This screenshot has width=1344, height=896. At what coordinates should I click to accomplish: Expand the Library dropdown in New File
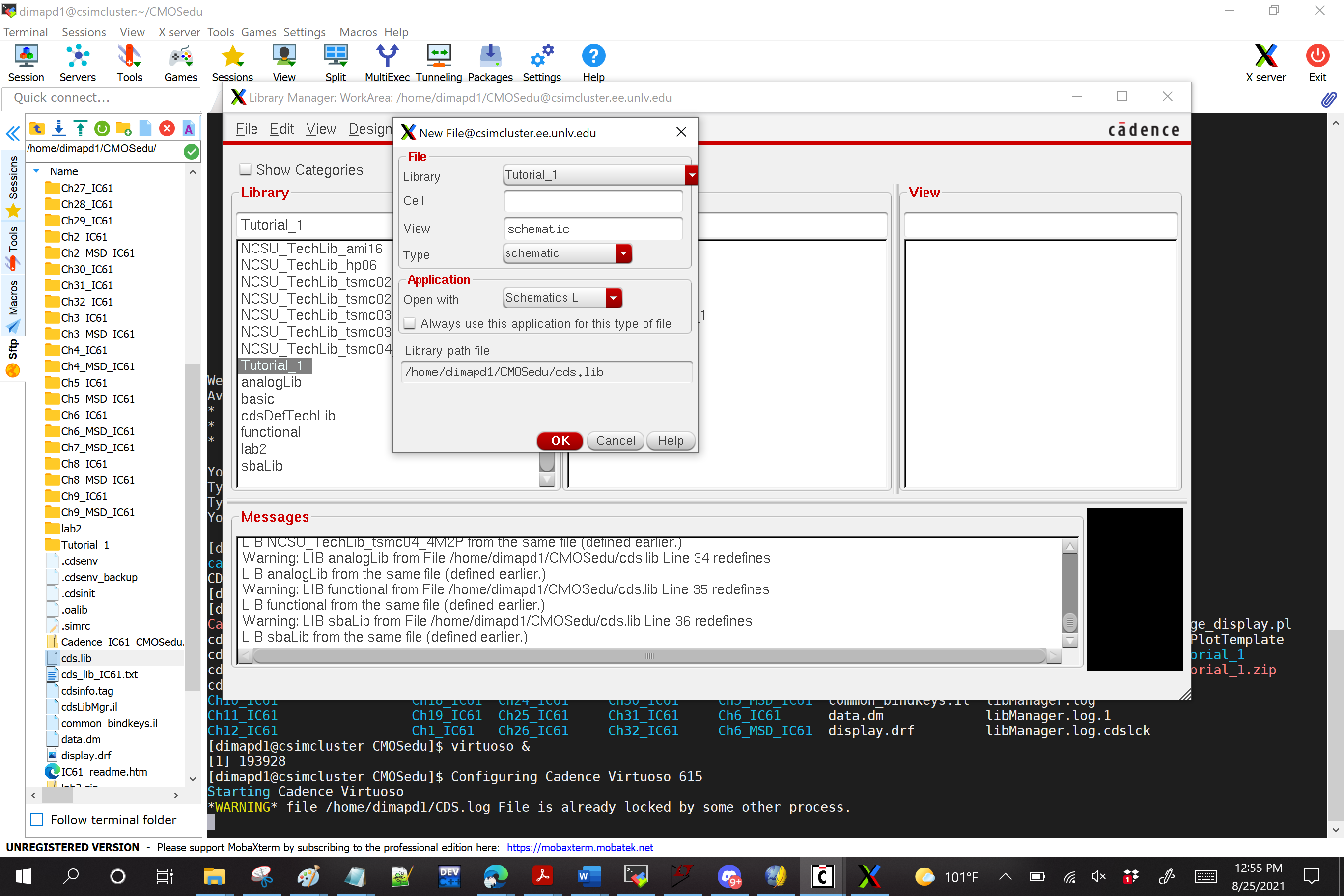tap(691, 175)
